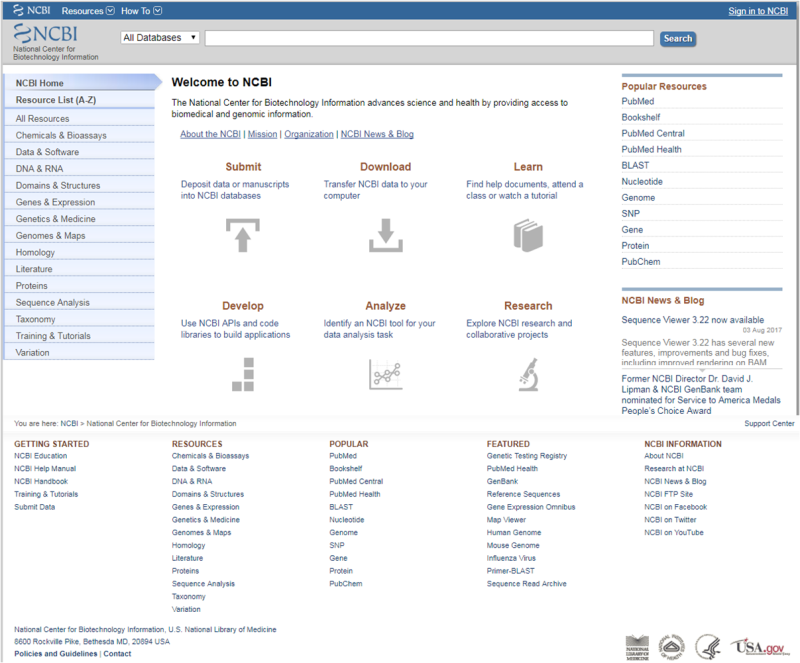Image resolution: width=800 pixels, height=663 pixels.
Task: Click the National Library of Medicine logo
Action: tap(637, 648)
